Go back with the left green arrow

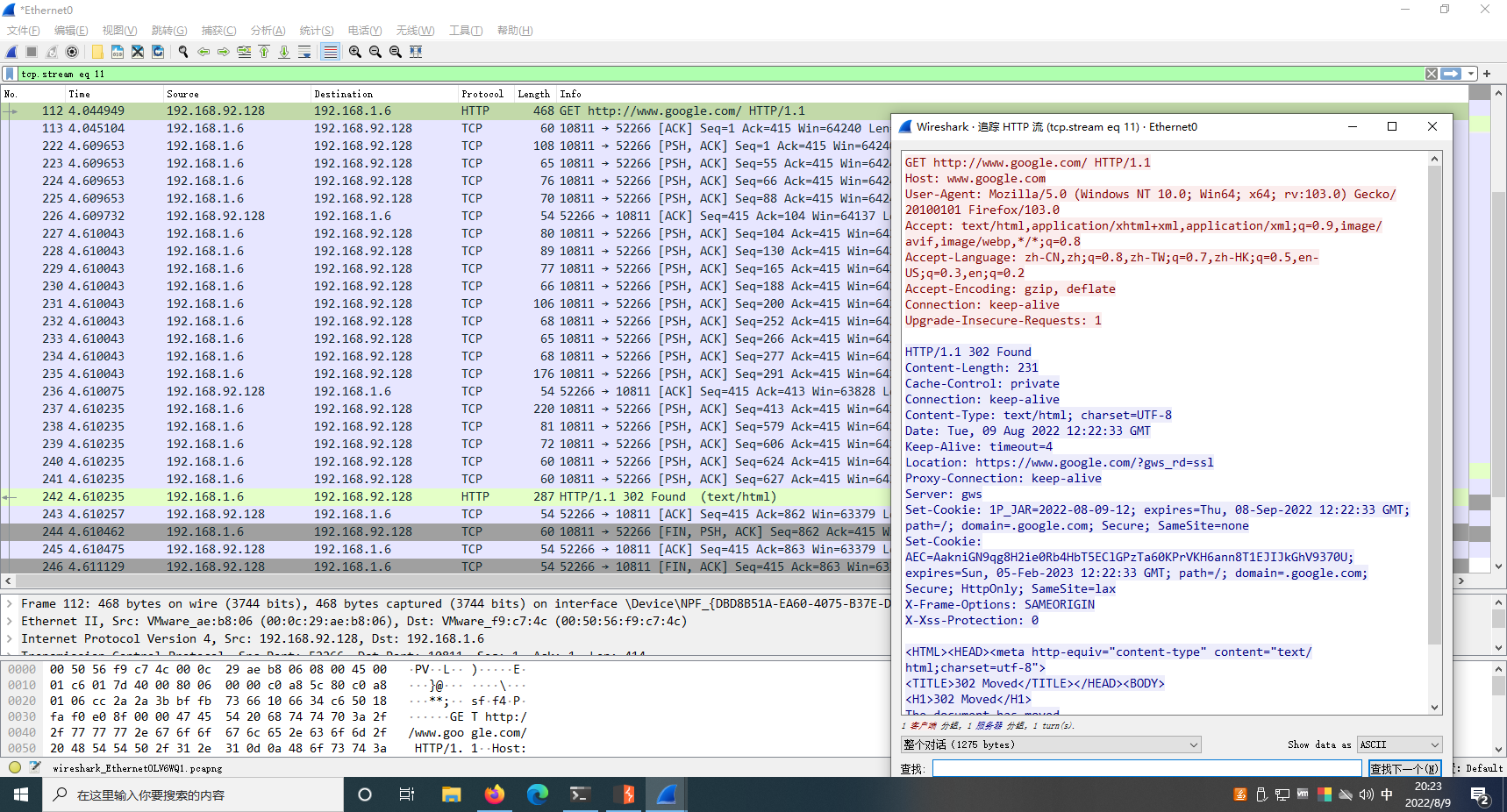tap(204, 52)
